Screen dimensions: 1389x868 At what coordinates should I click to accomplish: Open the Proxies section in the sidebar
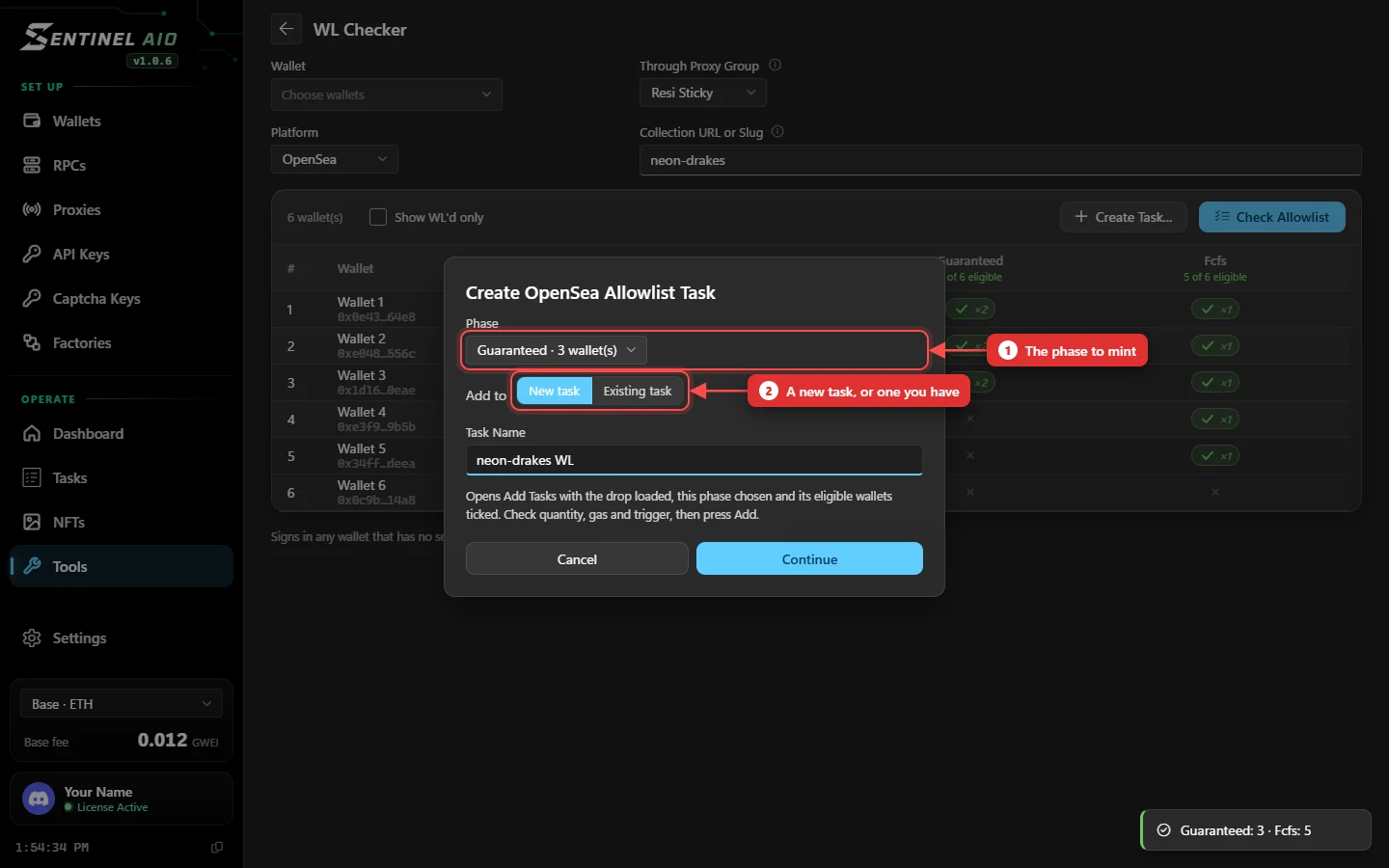tap(122, 210)
